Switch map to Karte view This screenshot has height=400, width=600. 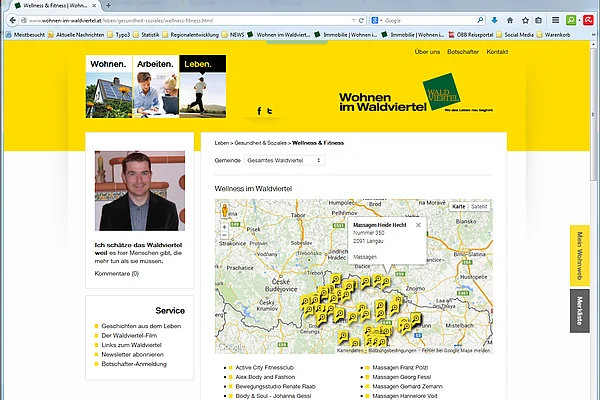pos(459,206)
